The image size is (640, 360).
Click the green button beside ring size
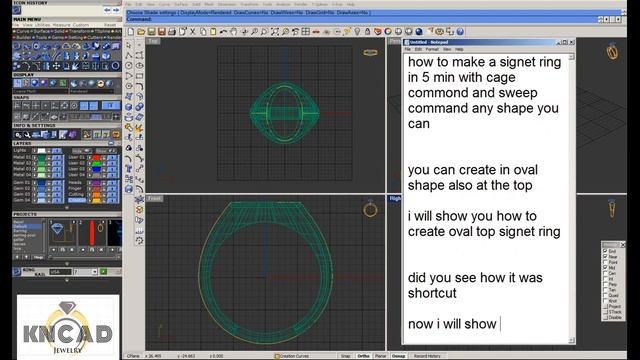[103, 271]
